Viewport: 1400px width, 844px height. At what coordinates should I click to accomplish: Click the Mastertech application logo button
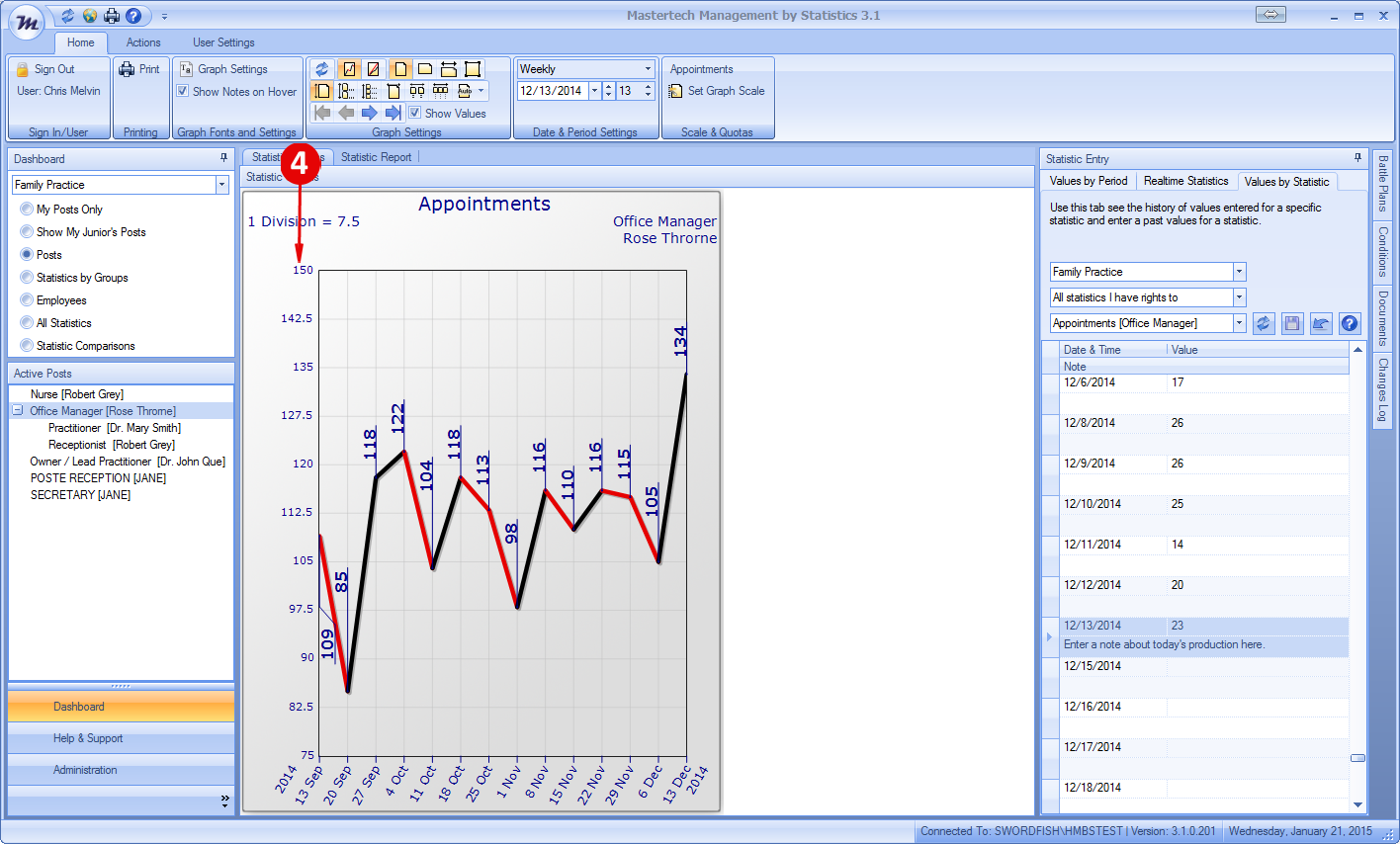(28, 22)
